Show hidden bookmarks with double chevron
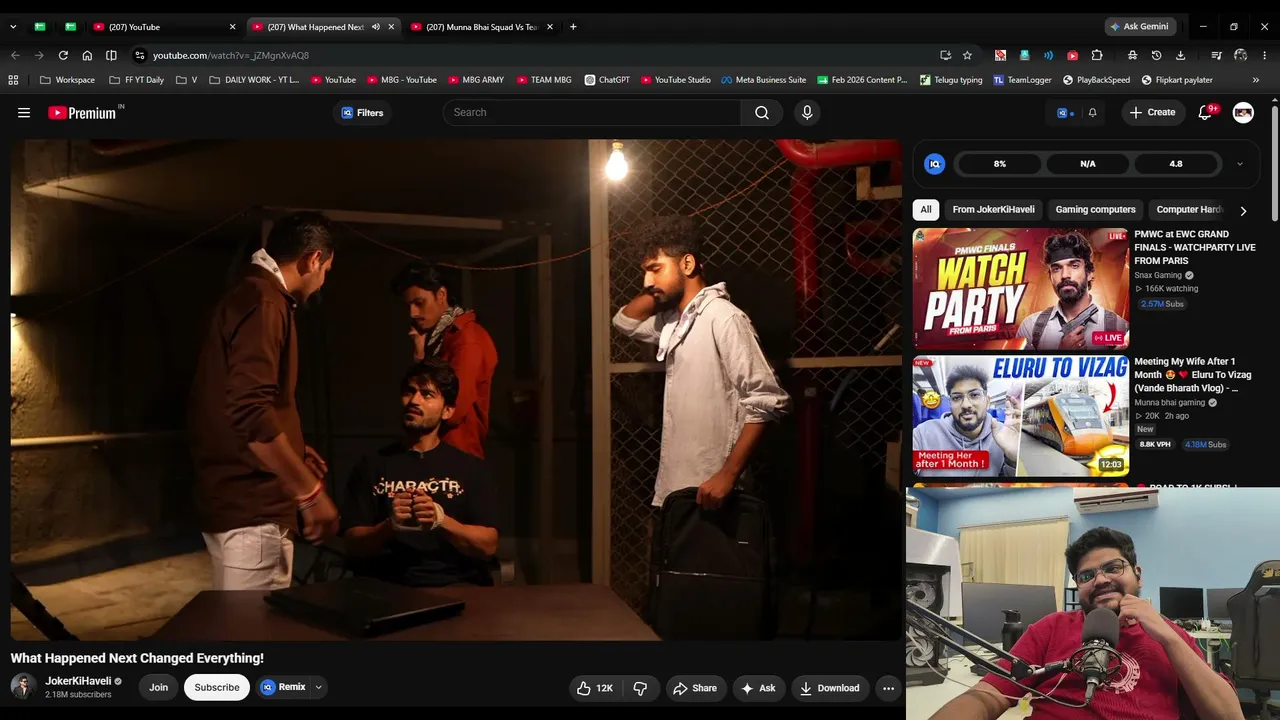The image size is (1280, 720). (1256, 80)
